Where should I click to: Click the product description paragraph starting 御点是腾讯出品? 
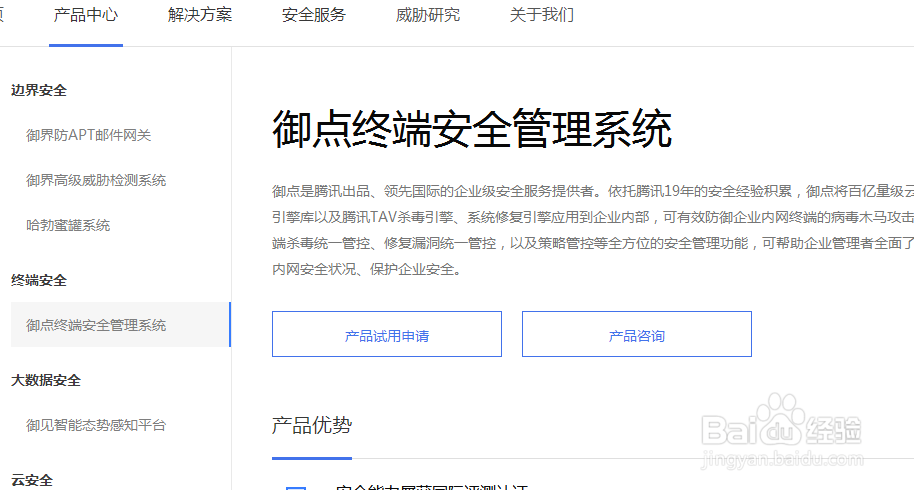593,230
